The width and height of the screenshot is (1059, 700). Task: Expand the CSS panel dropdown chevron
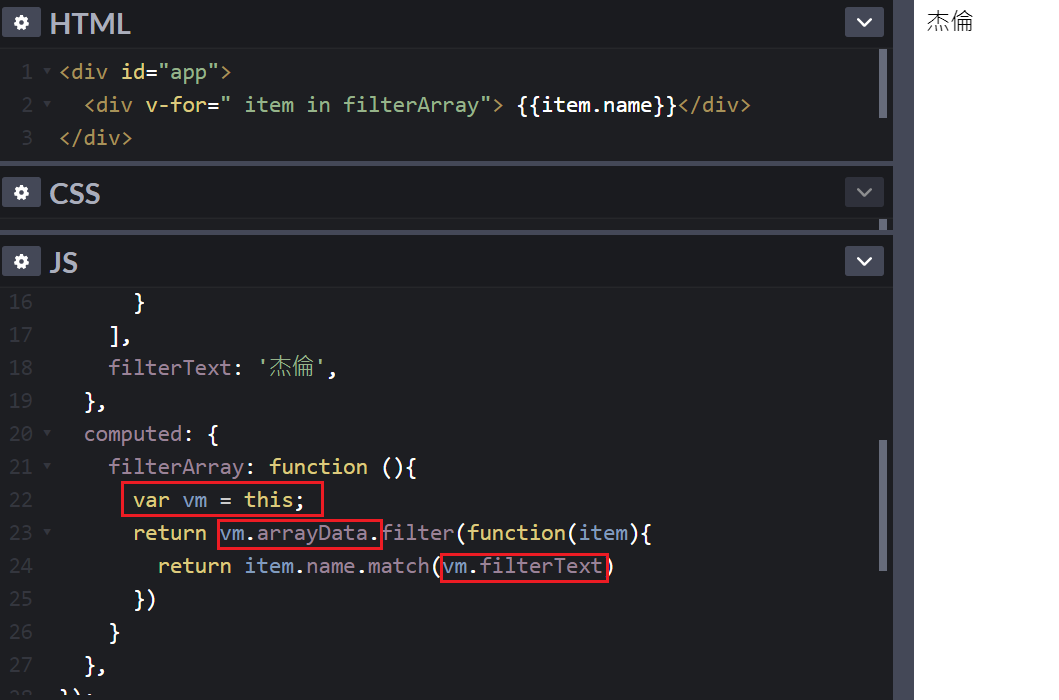(x=864, y=192)
